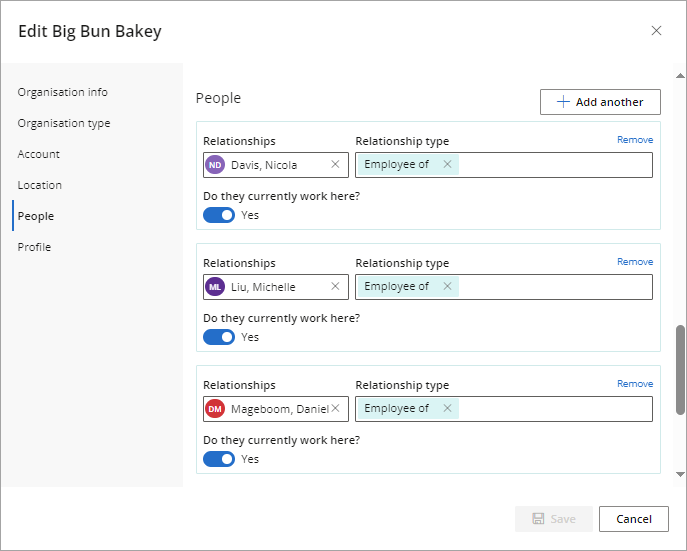
Task: Remove the Liu, Michelle relationship card
Action: coord(635,261)
